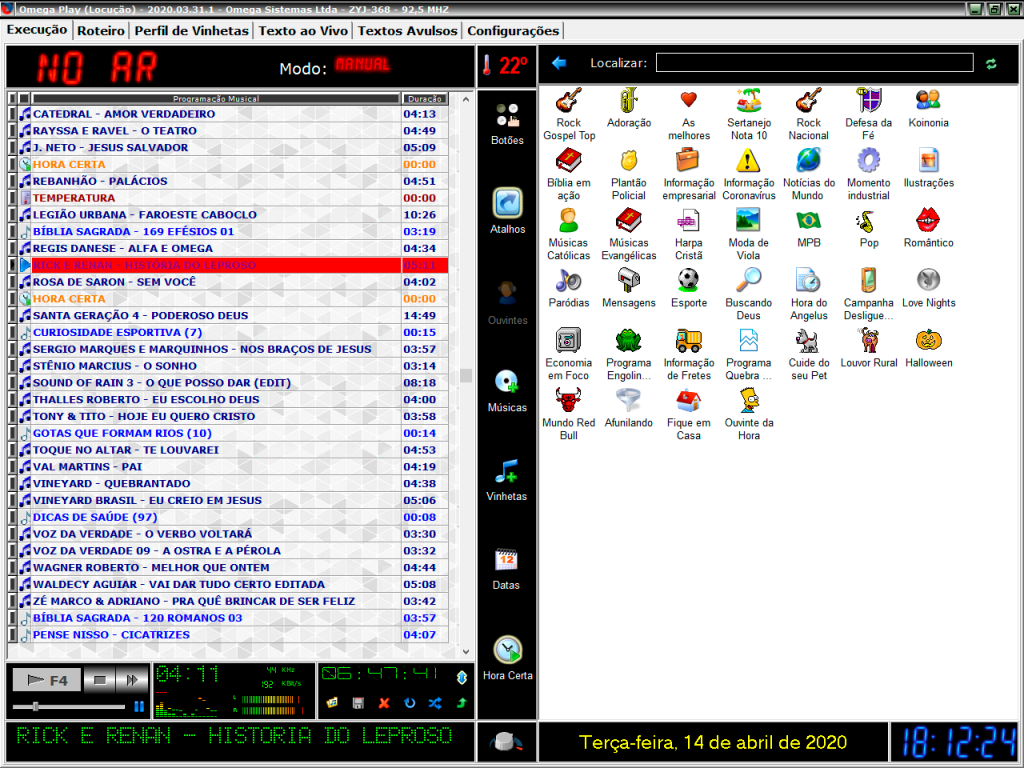Toggle shuffle for the playlist

435,704
